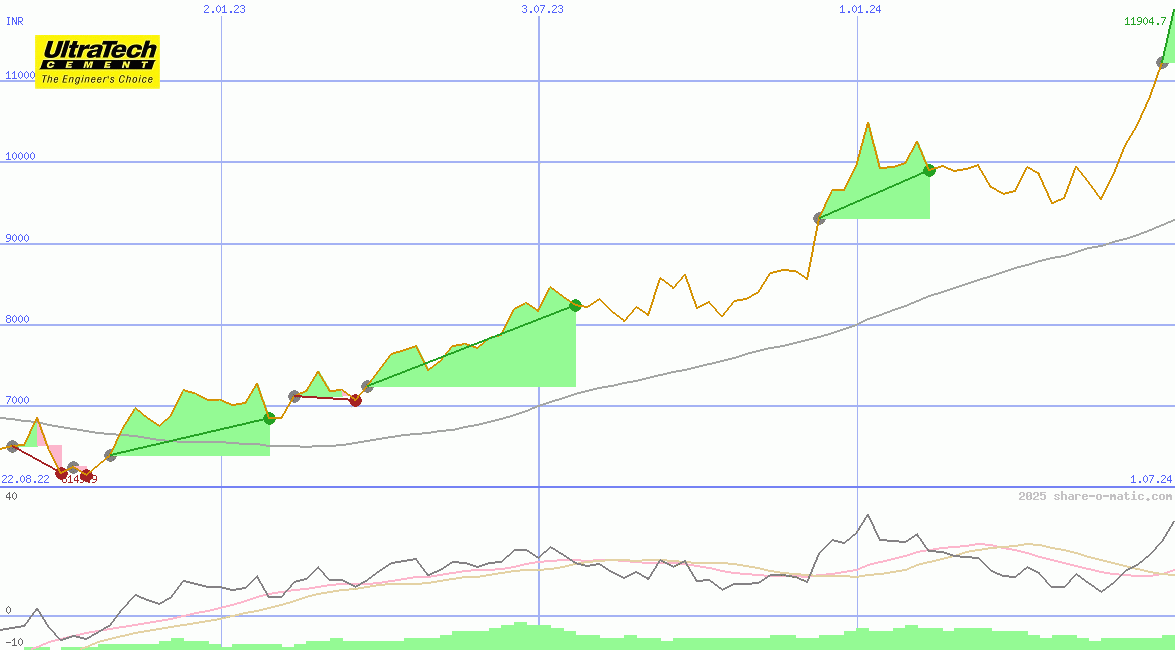Click the 10000 price axis label

(20, 156)
